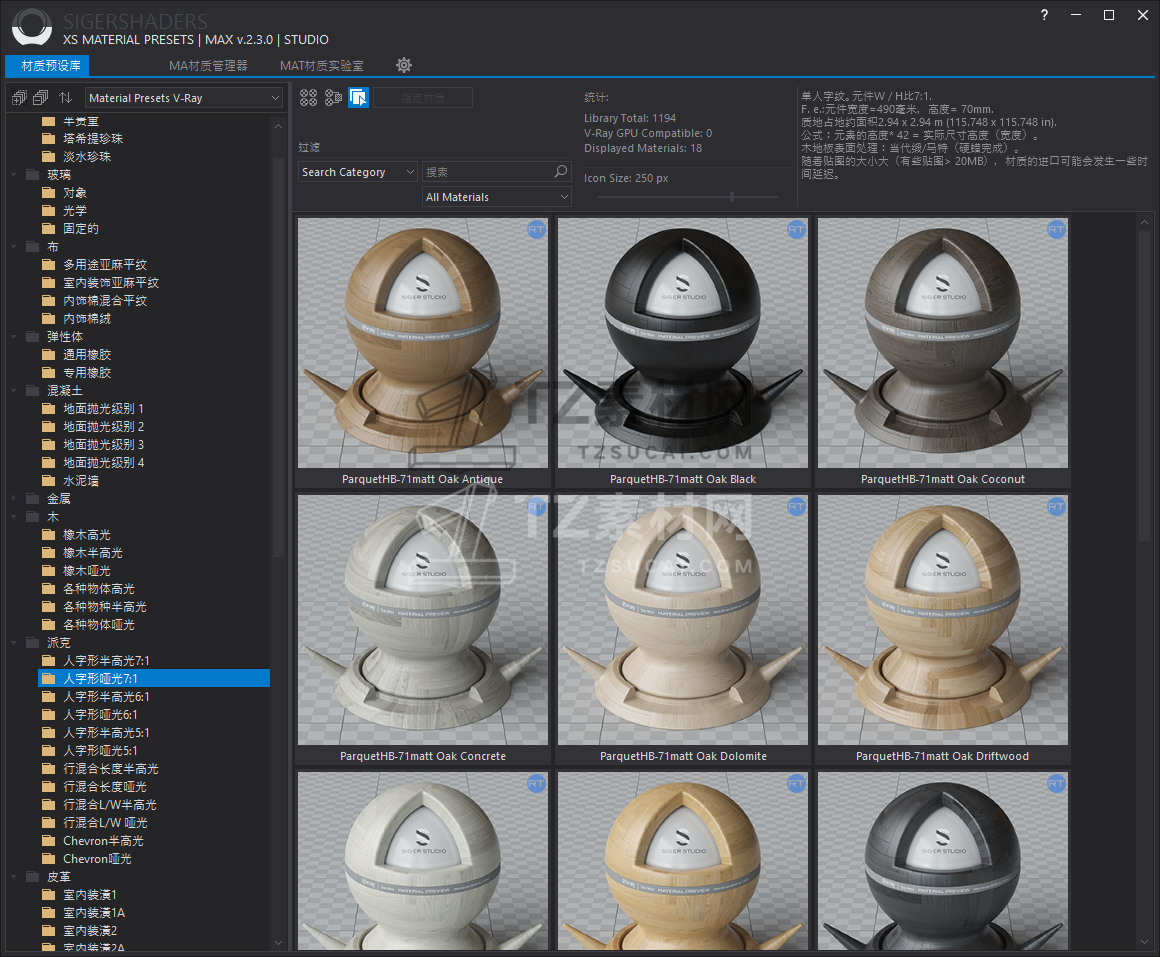Collapse the 布 tree group arrow

click(x=14, y=247)
